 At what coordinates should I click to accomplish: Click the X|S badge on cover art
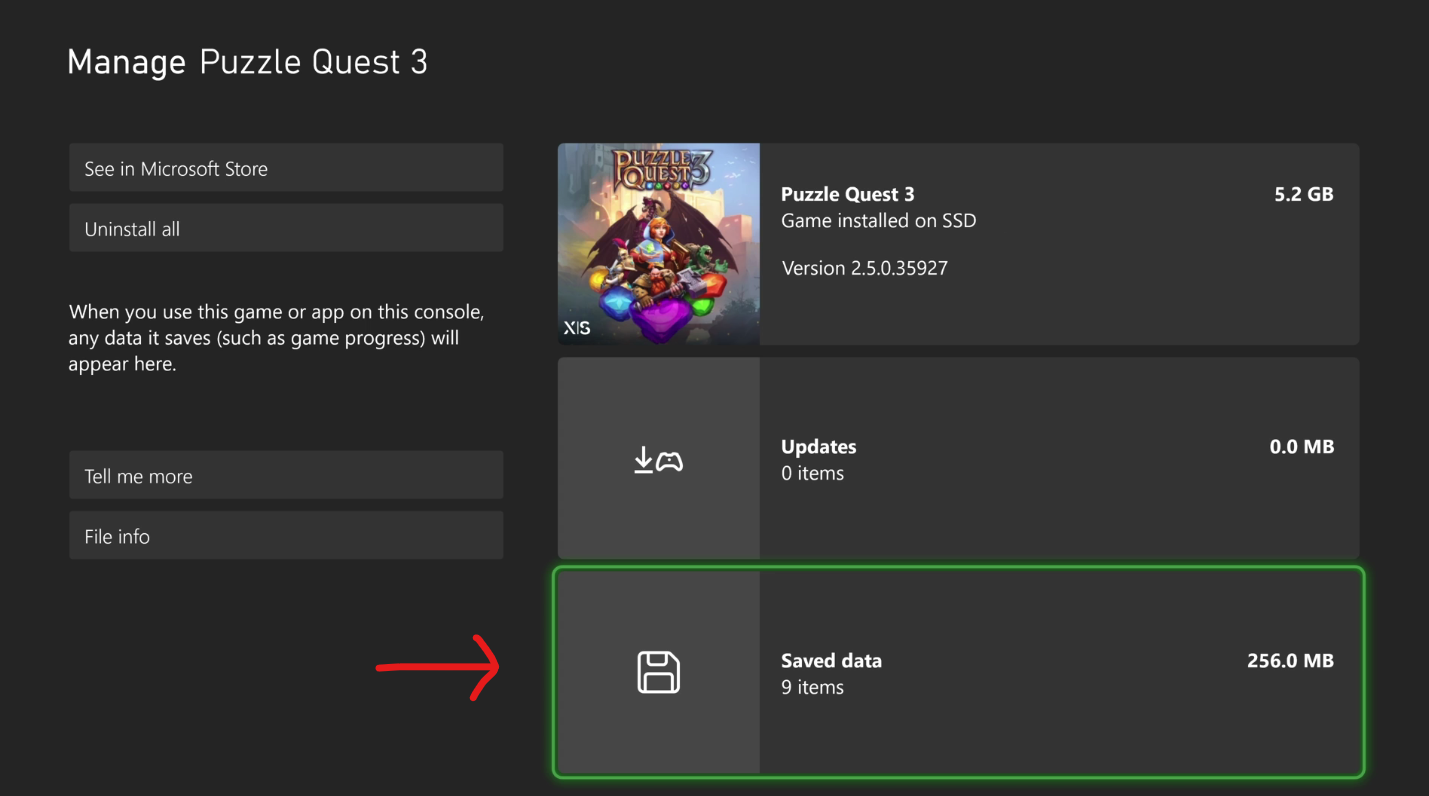[x=577, y=327]
